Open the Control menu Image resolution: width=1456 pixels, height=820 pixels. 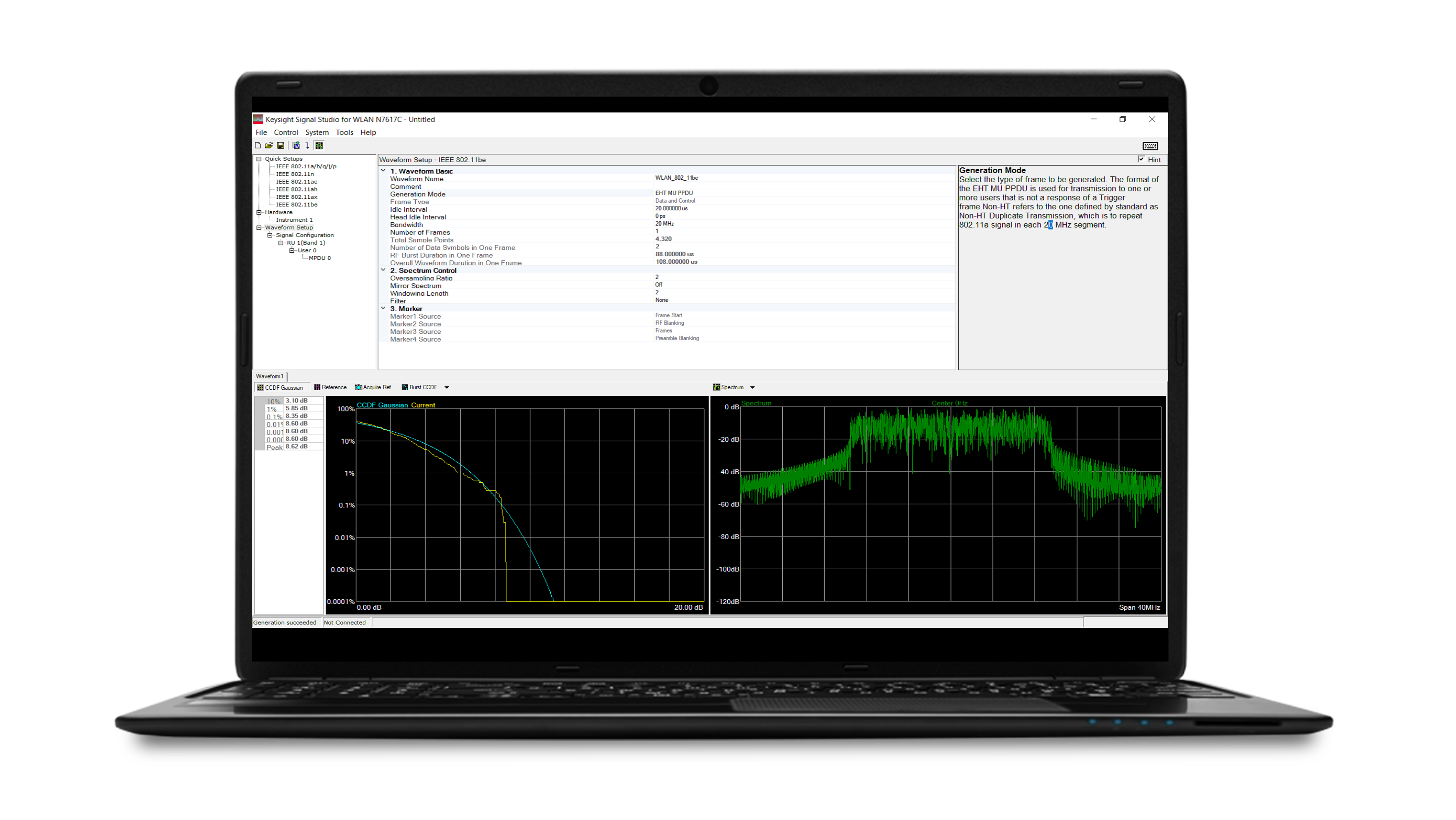[x=286, y=132]
